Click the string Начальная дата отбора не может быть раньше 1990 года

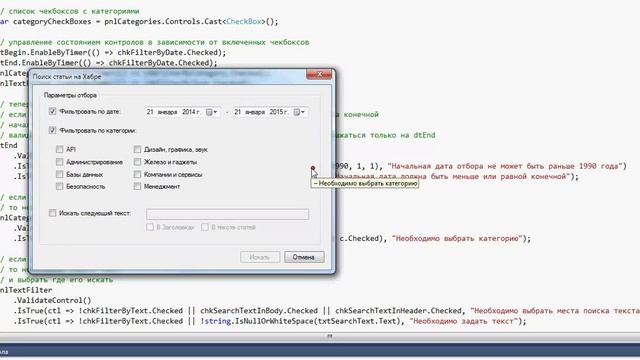coord(504,166)
